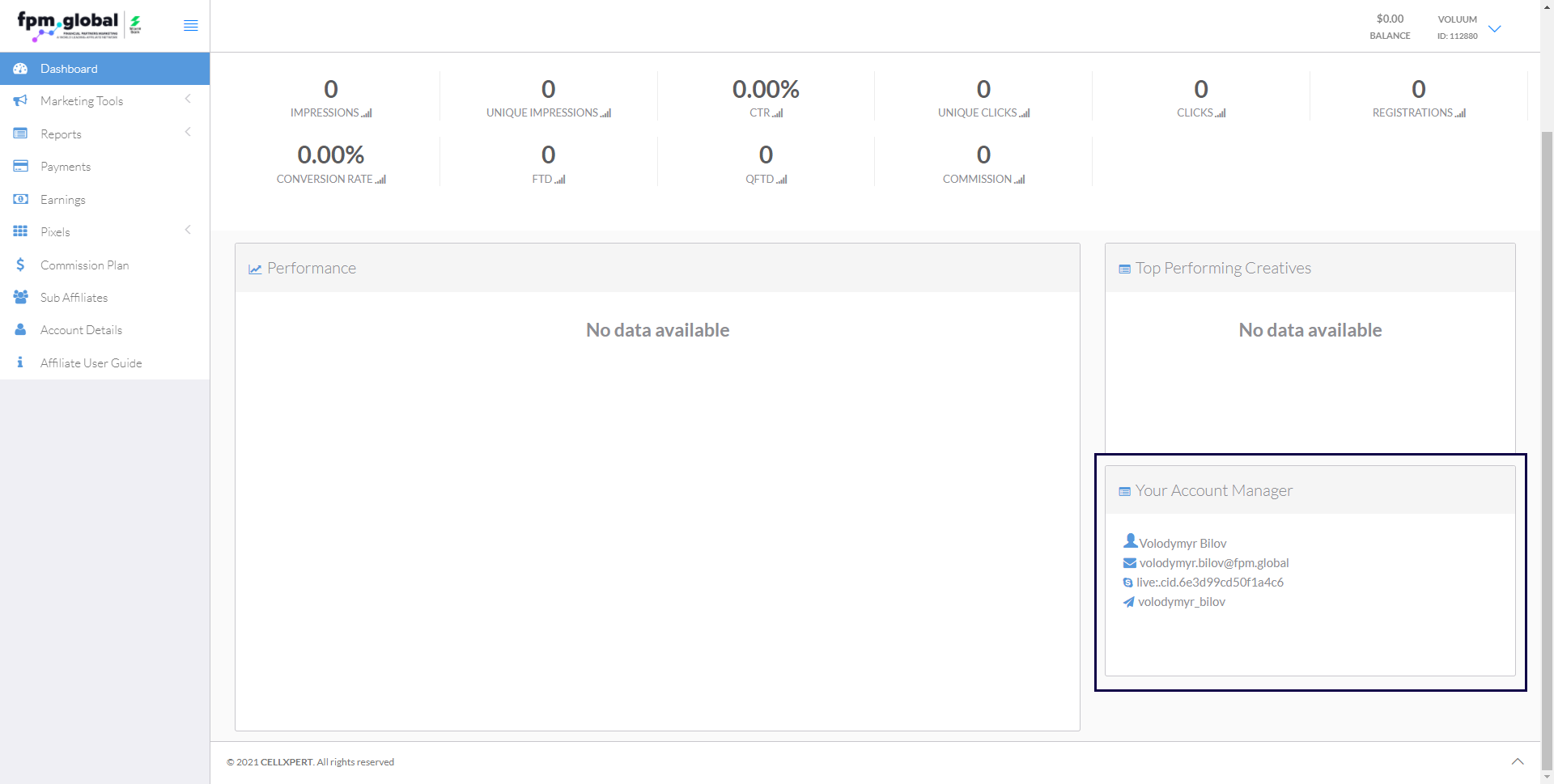Click the Account Details user icon
This screenshot has height=784, width=1554.
point(20,329)
